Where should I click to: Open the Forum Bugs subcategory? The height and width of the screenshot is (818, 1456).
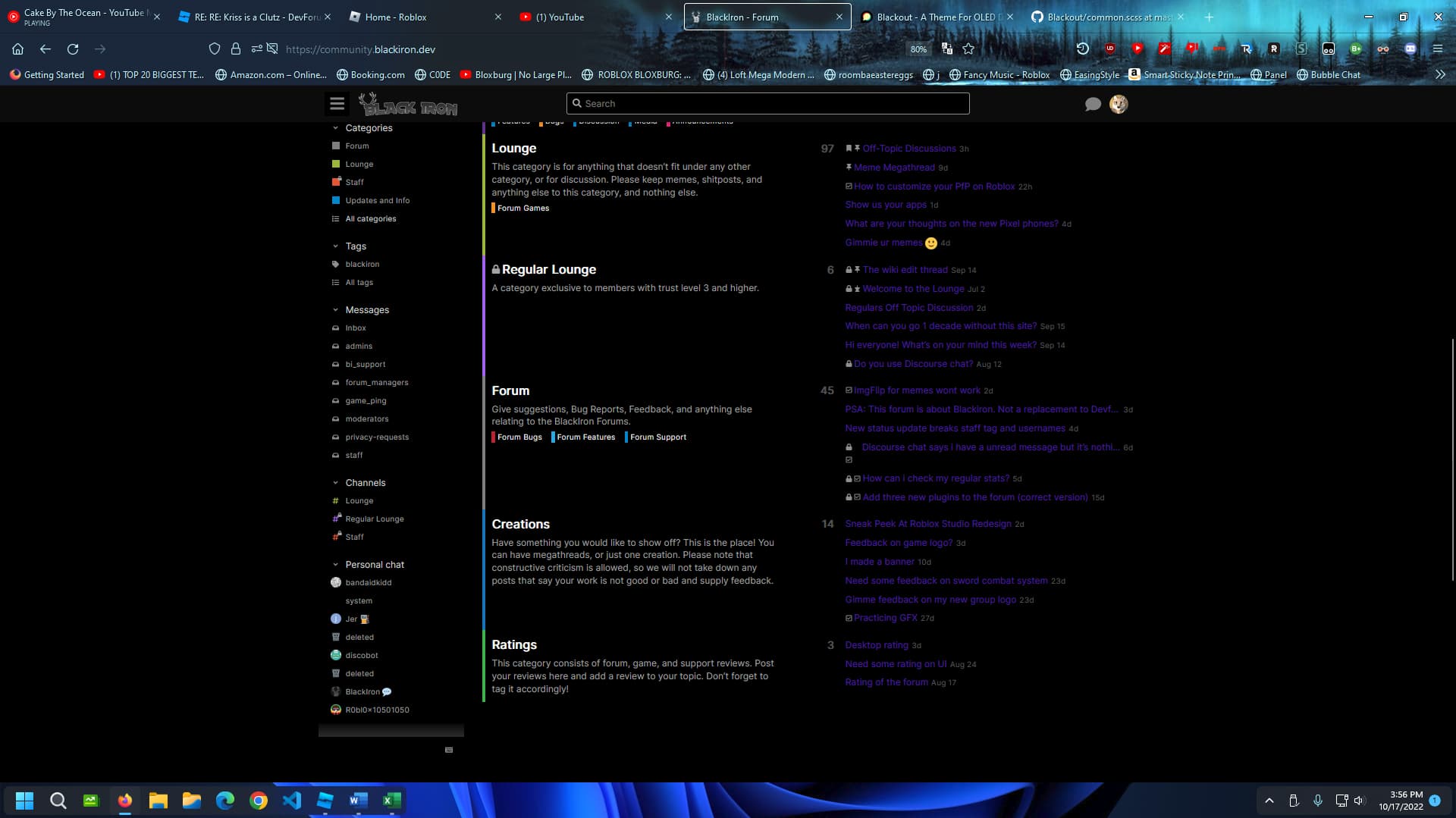tap(519, 437)
